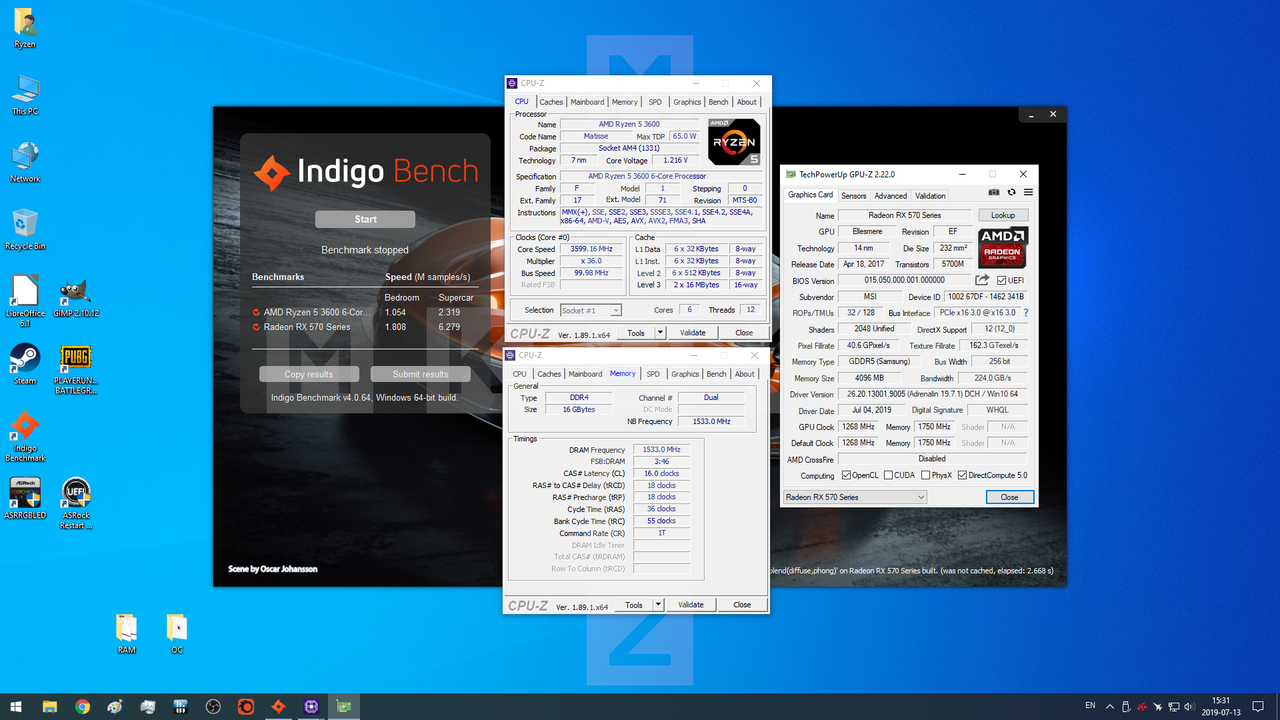Click Validate in the lower CPU-Z Memory window
The width and height of the screenshot is (1280, 720).
point(691,605)
